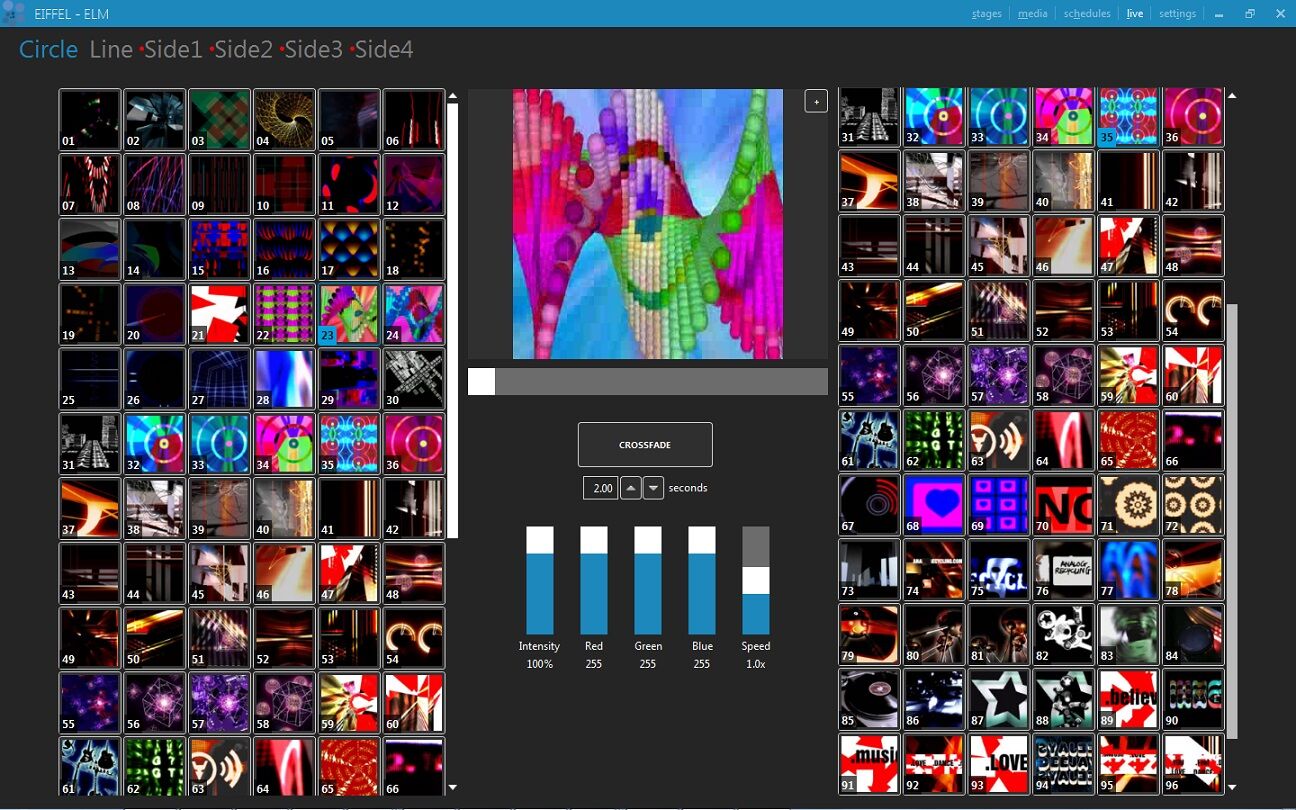Viewport: 1296px width, 810px height.
Task: Select the Side3 stage tab
Action: tap(313, 49)
